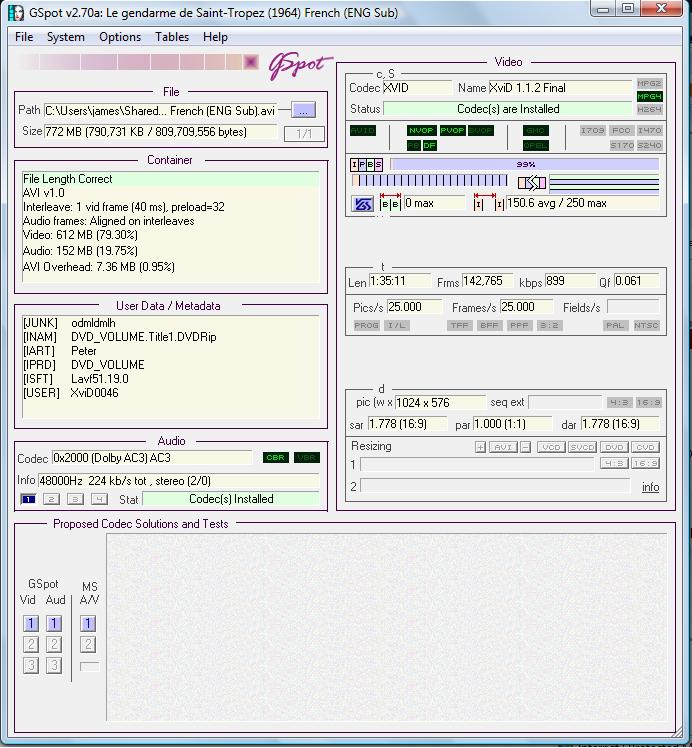Screen dimensions: 692x748
Task: Open the Help menu
Action: [x=215, y=37]
